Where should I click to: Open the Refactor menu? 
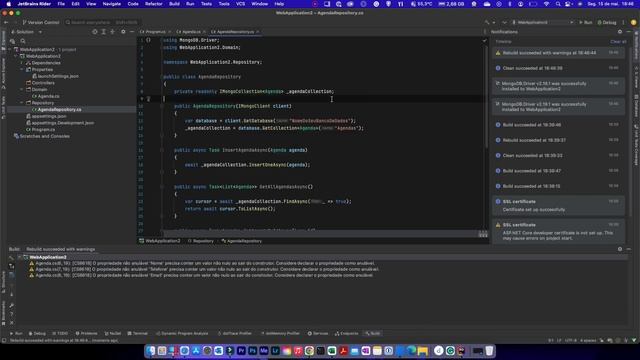[x=154, y=4]
